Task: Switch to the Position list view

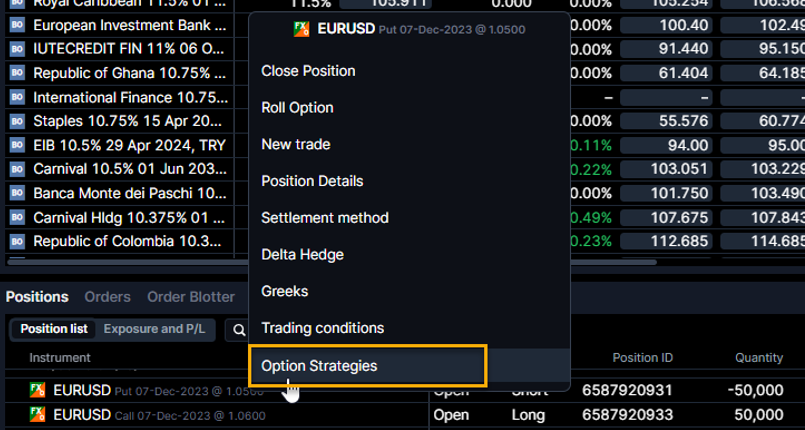Action: [x=54, y=329]
